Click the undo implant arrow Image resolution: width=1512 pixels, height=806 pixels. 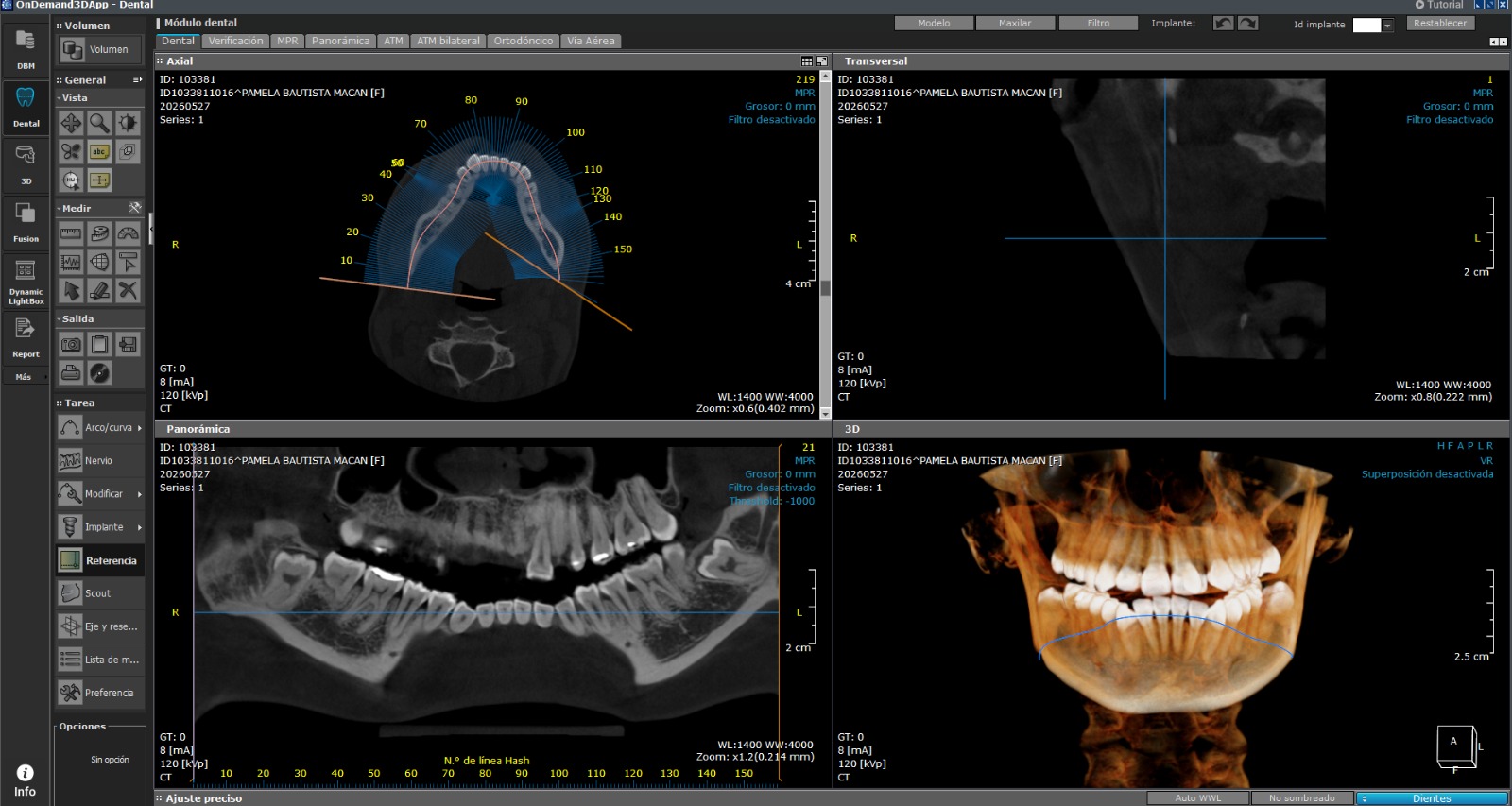click(x=1224, y=23)
